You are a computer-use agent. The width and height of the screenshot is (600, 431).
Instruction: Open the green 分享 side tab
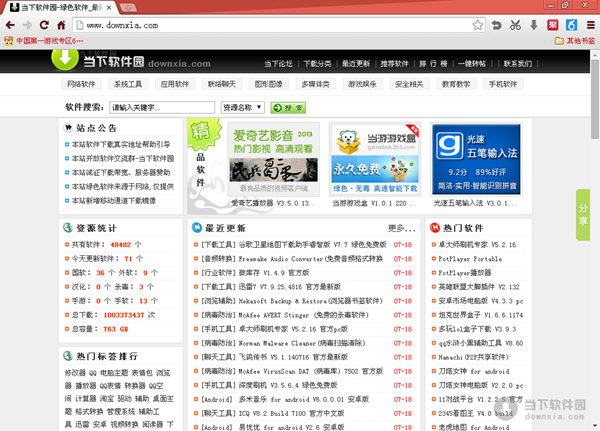[583, 215]
